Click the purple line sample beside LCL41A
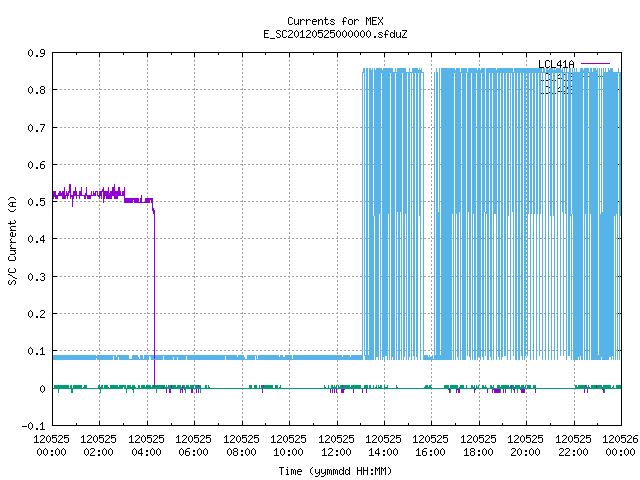Viewport: 640px width, 480px height. point(595,64)
